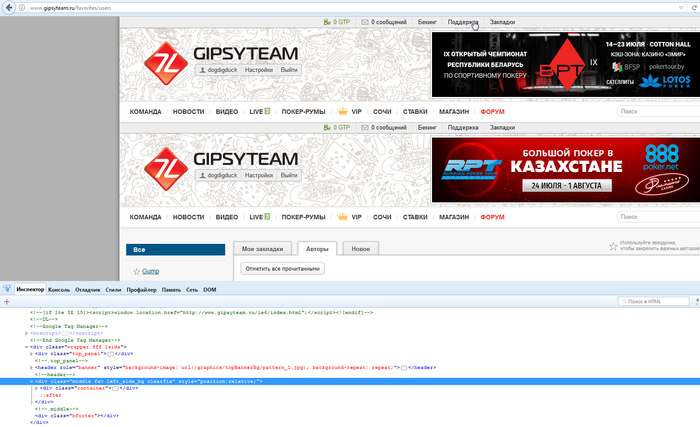Open ВИДЕО in the upper navigation menu

coord(227,112)
